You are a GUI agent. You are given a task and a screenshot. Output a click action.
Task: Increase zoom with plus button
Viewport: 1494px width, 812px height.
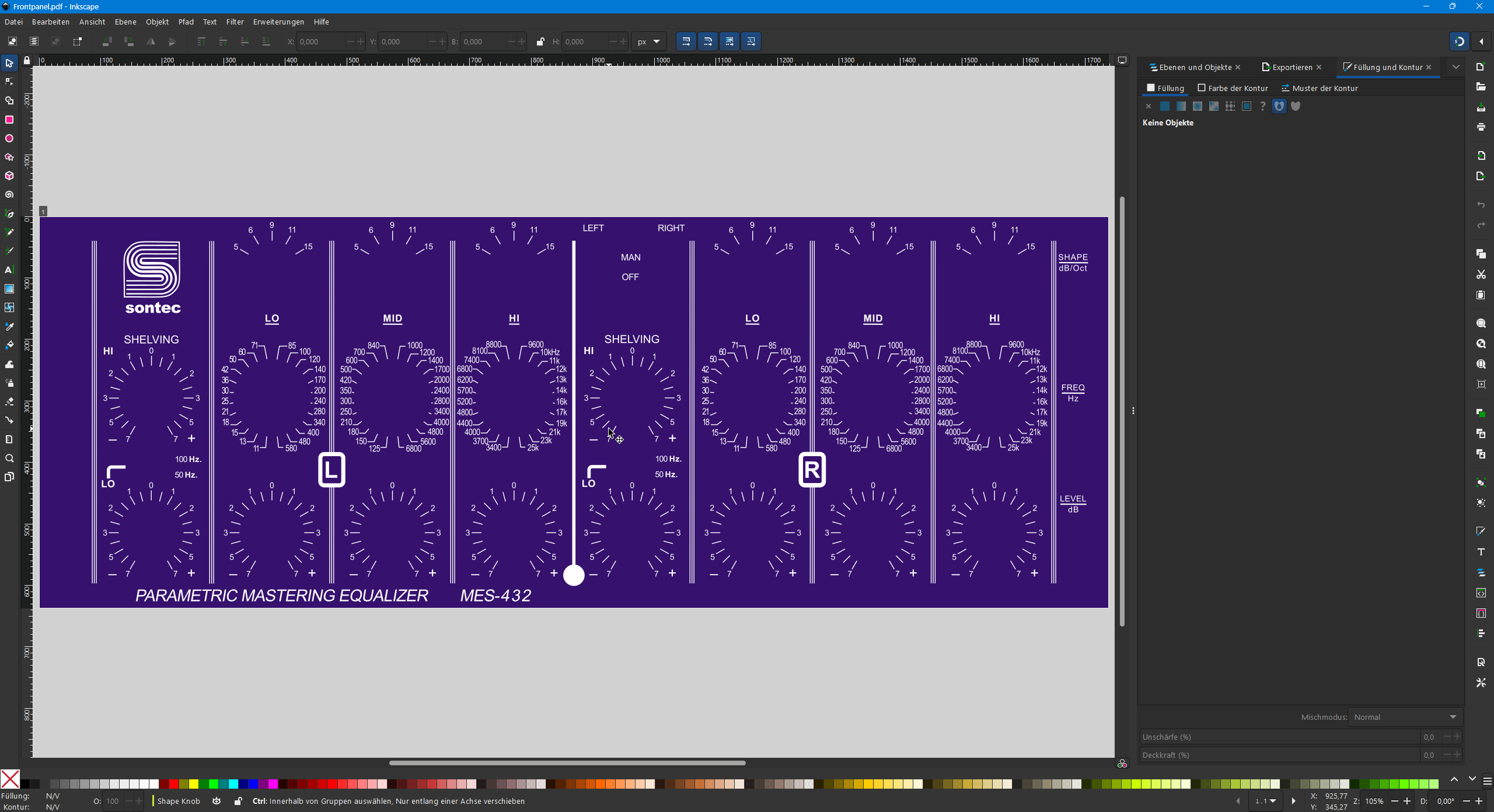click(1407, 801)
